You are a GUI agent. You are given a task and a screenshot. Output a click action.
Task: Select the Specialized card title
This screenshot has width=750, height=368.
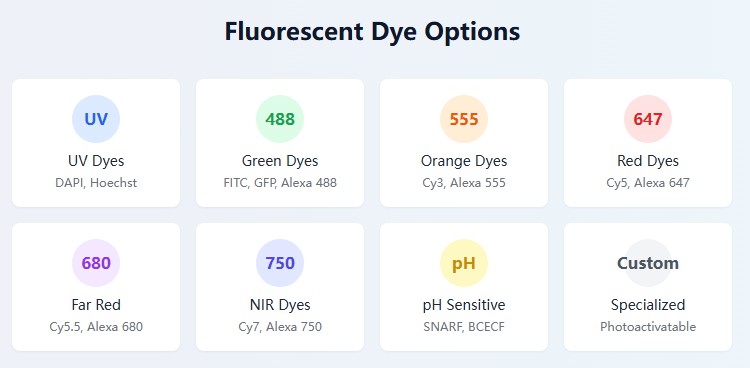pos(648,305)
